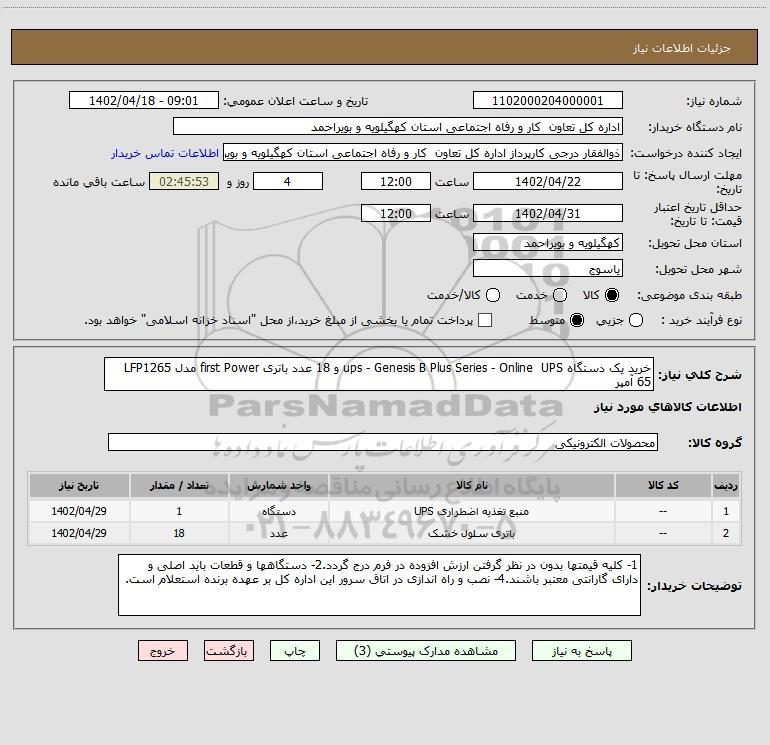Click the نام کالا column header

click(x=471, y=485)
